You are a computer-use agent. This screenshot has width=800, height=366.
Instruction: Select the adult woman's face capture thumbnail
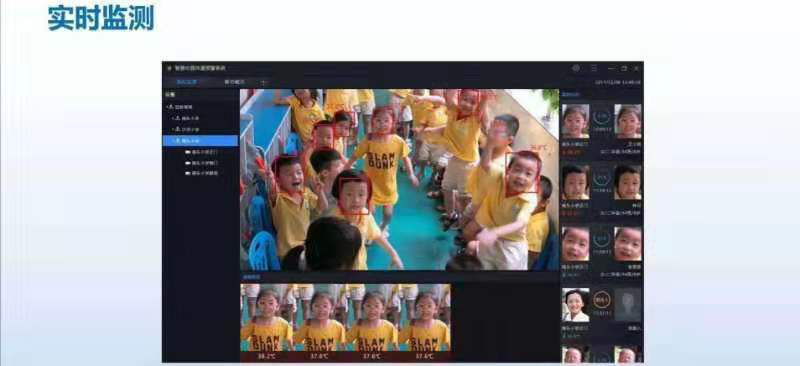pyautogui.click(x=576, y=305)
